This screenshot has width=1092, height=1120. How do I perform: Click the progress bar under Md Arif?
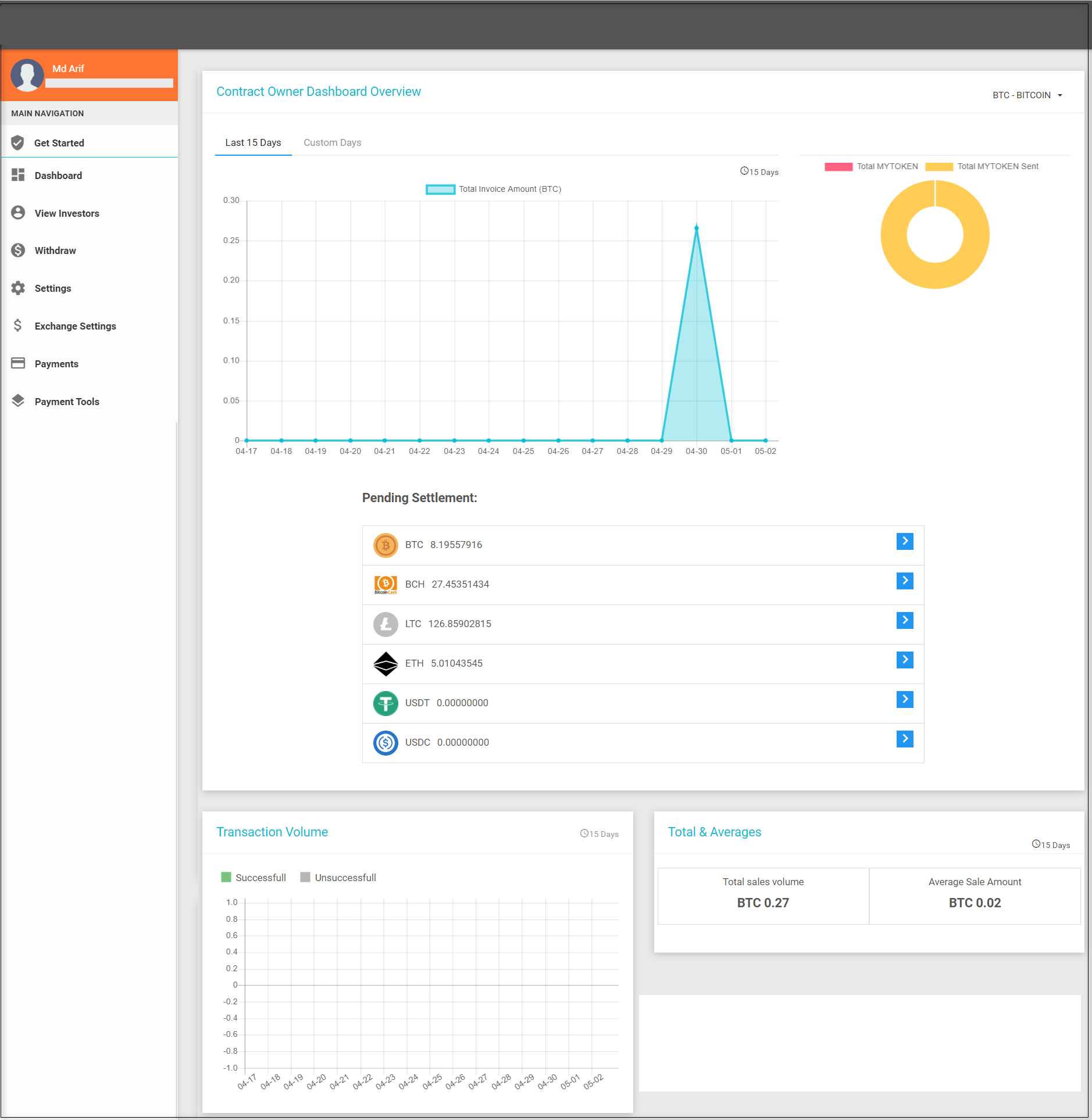point(109,83)
